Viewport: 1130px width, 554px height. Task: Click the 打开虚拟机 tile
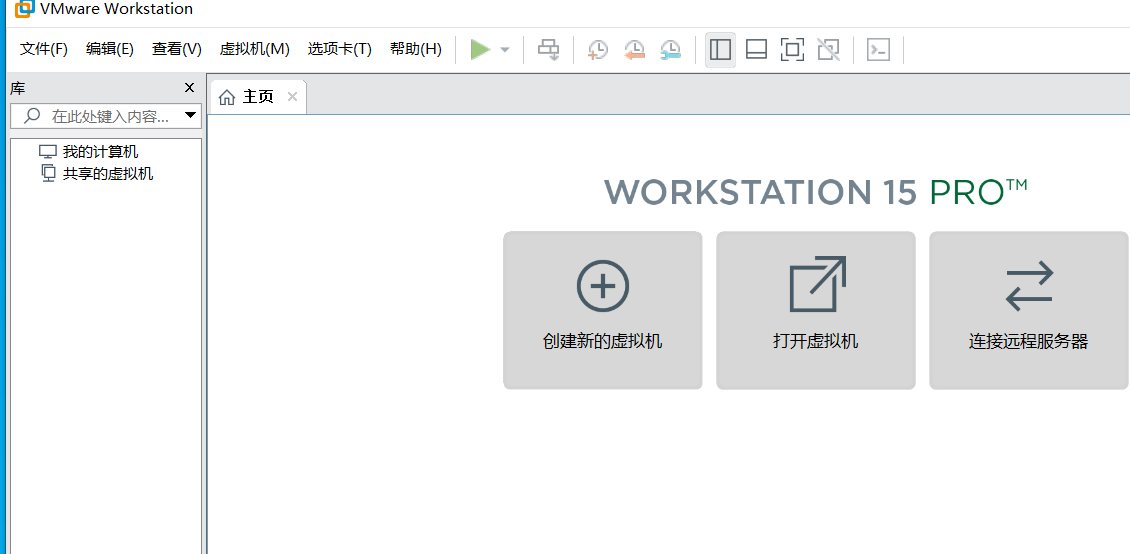tap(816, 310)
